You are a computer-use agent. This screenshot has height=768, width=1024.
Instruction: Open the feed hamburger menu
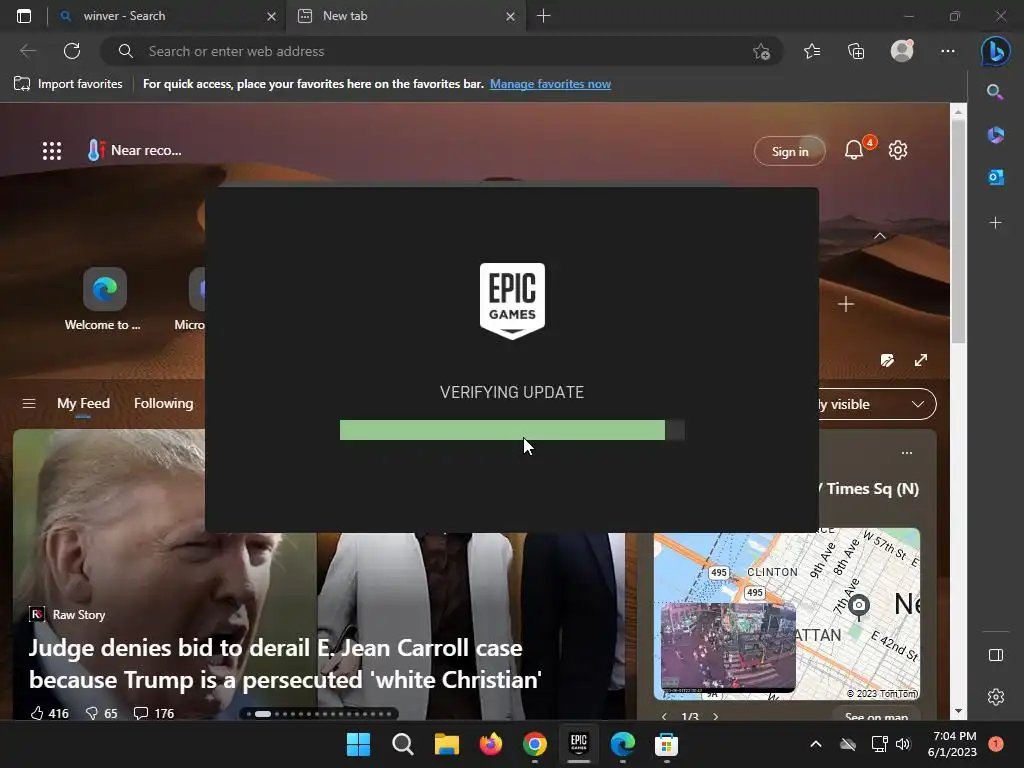pyautogui.click(x=29, y=404)
